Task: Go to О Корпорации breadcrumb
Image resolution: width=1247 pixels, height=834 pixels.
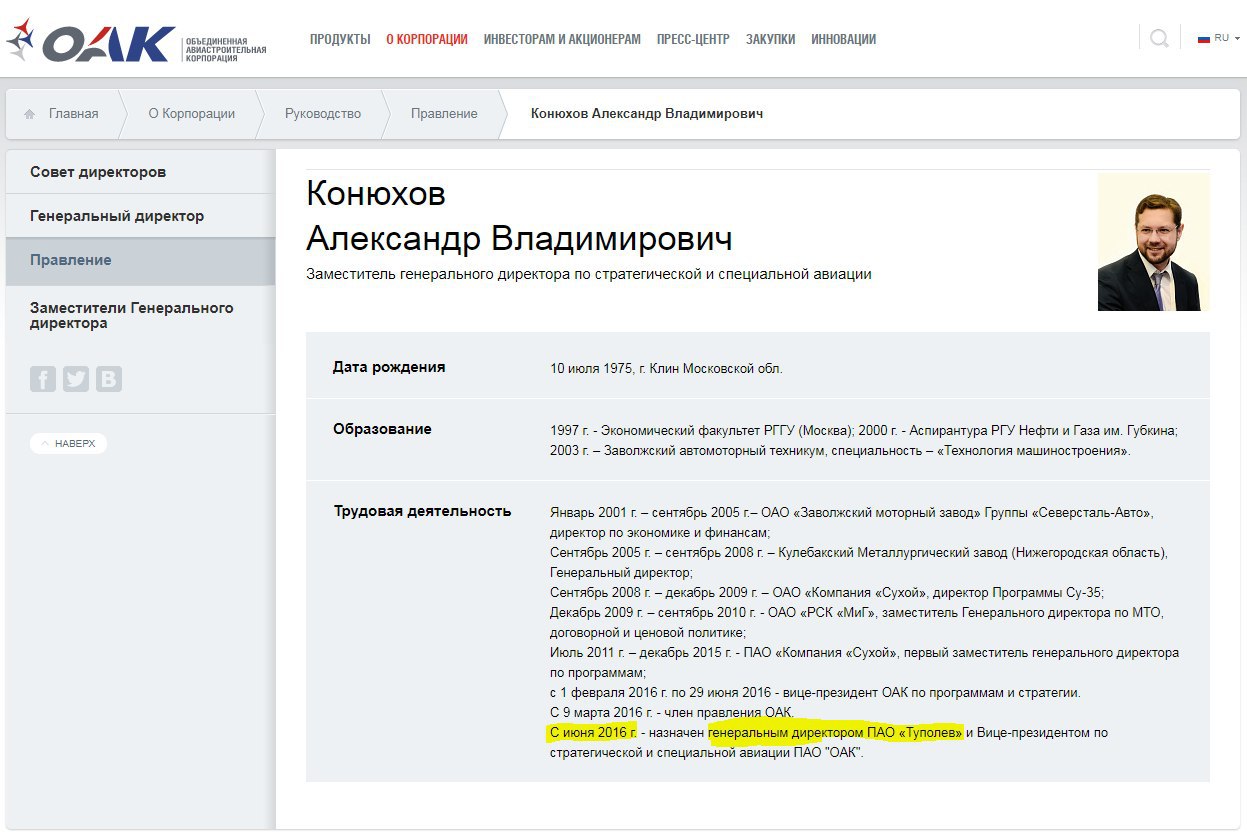Action: (192, 114)
